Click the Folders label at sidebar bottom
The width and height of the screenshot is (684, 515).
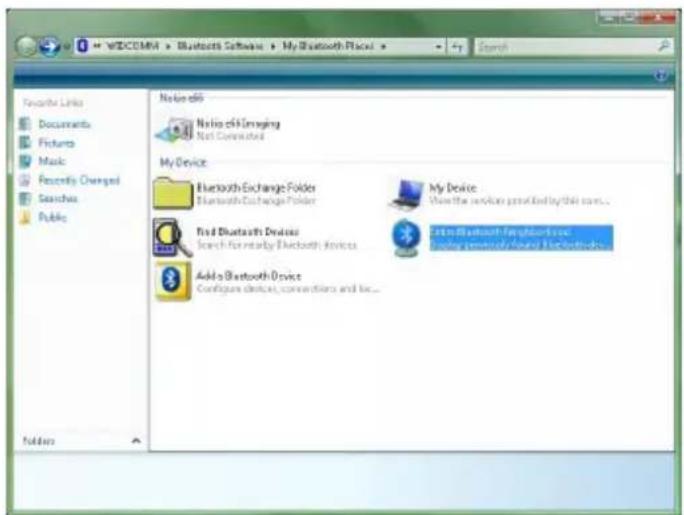click(x=39, y=441)
